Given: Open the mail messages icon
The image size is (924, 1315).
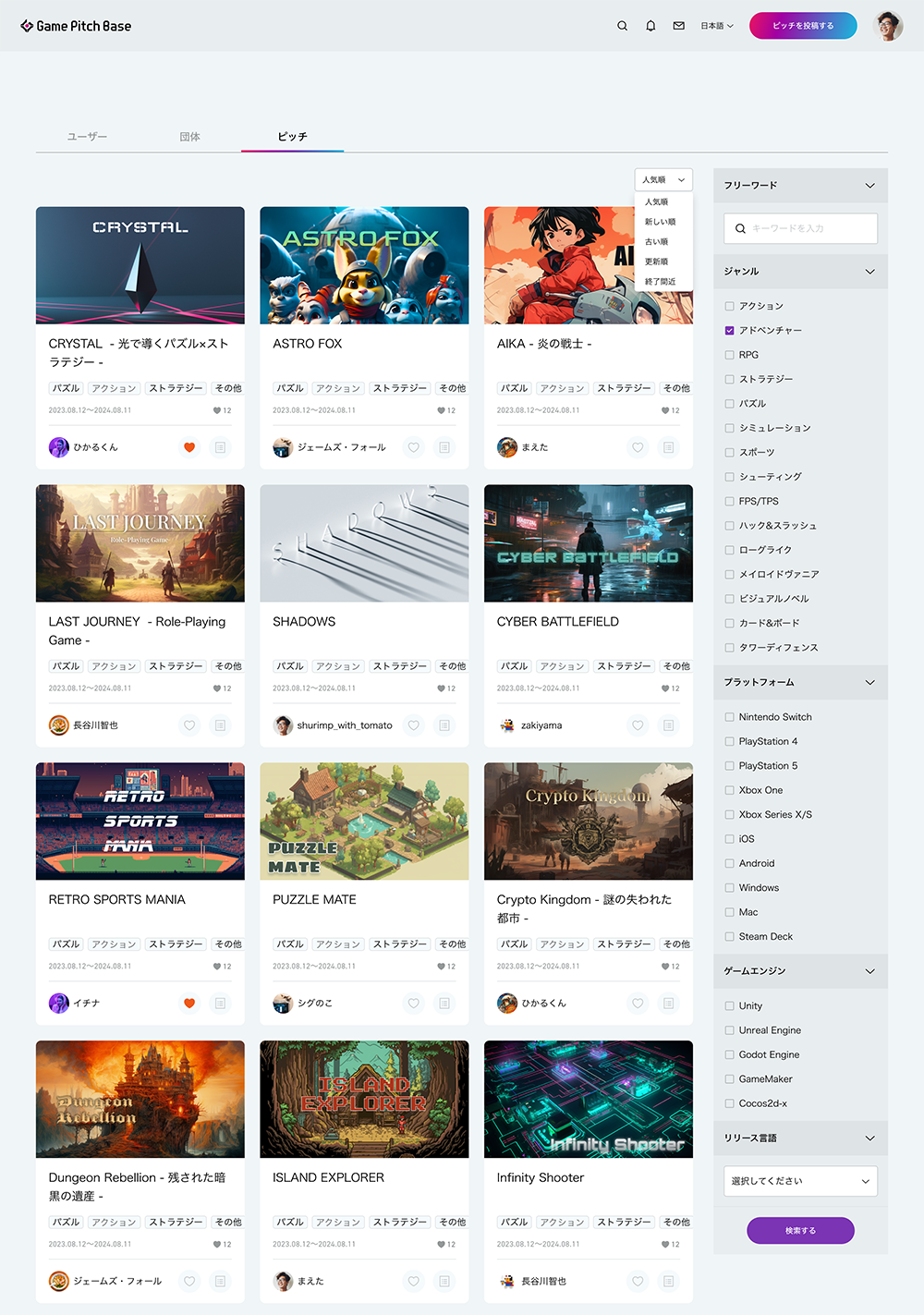Looking at the screenshot, I should coord(679,26).
